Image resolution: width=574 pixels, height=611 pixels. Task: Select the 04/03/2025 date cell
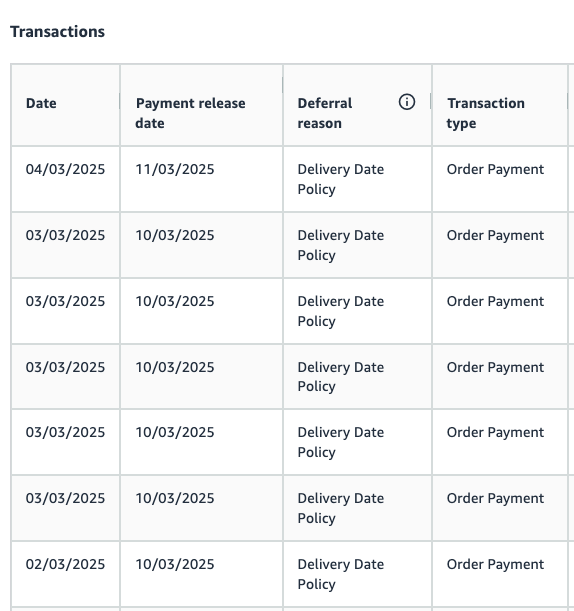65,169
